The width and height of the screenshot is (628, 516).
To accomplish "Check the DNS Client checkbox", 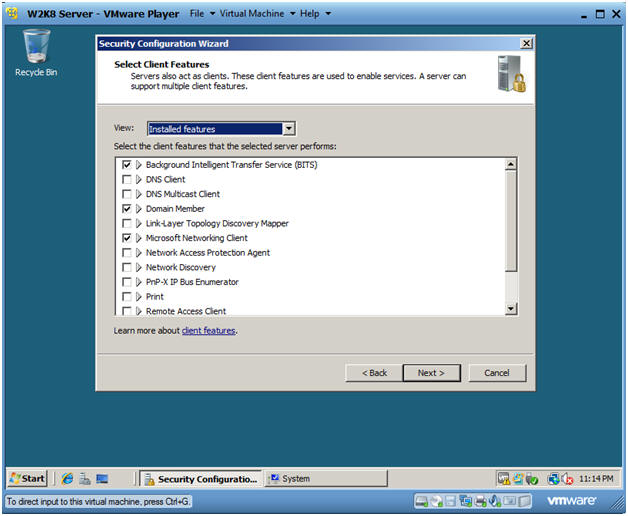I will pos(127,179).
